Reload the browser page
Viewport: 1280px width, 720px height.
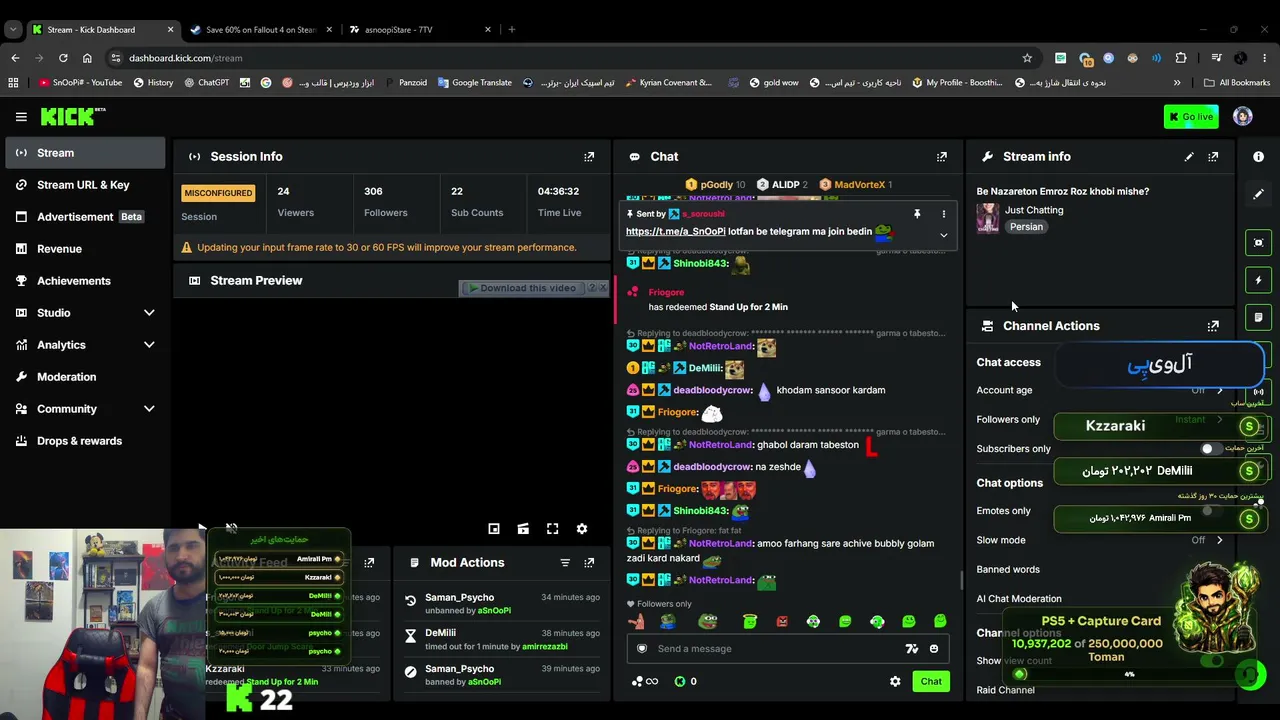63,58
